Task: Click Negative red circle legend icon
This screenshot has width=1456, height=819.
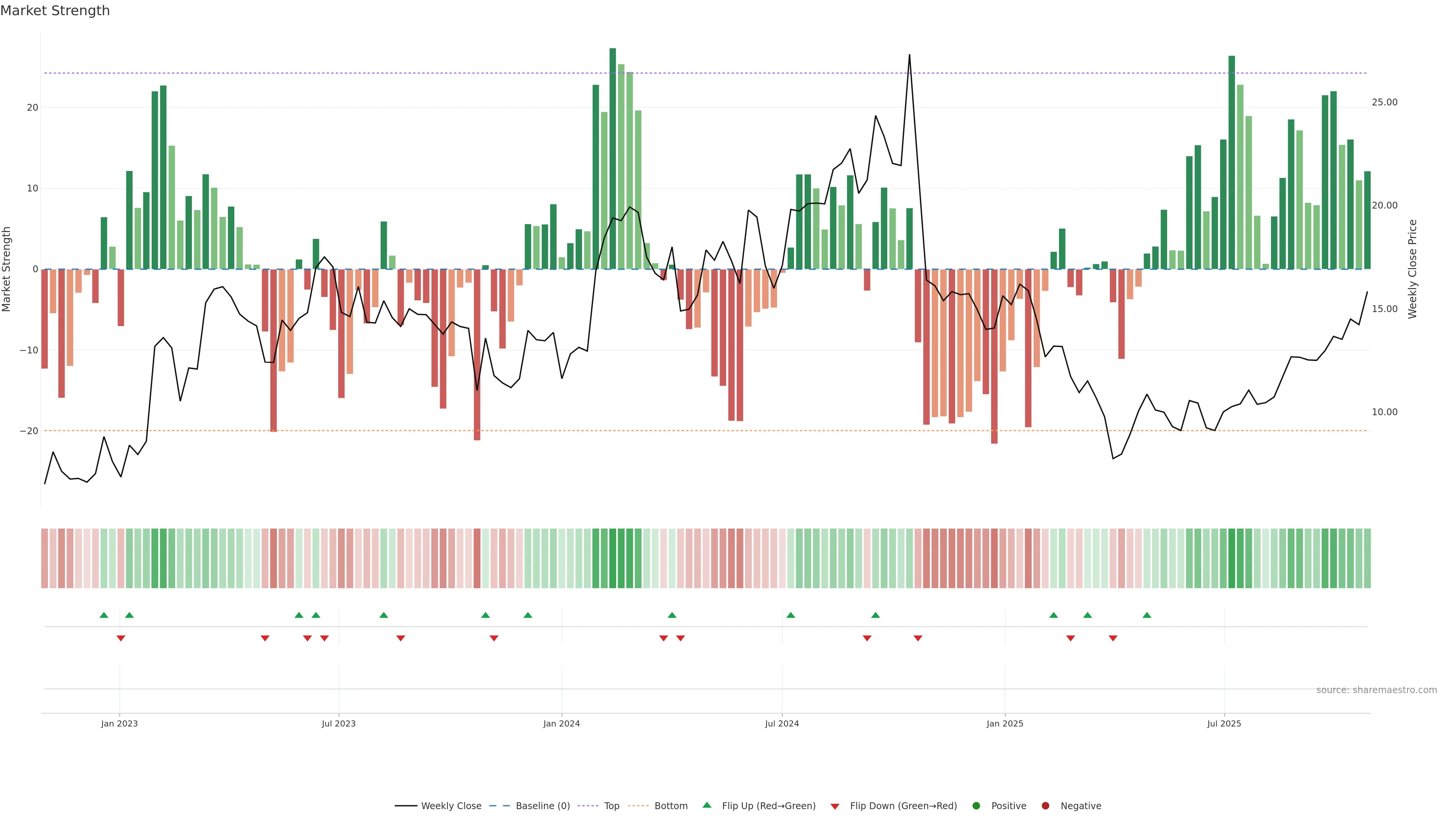Action: (1045, 806)
